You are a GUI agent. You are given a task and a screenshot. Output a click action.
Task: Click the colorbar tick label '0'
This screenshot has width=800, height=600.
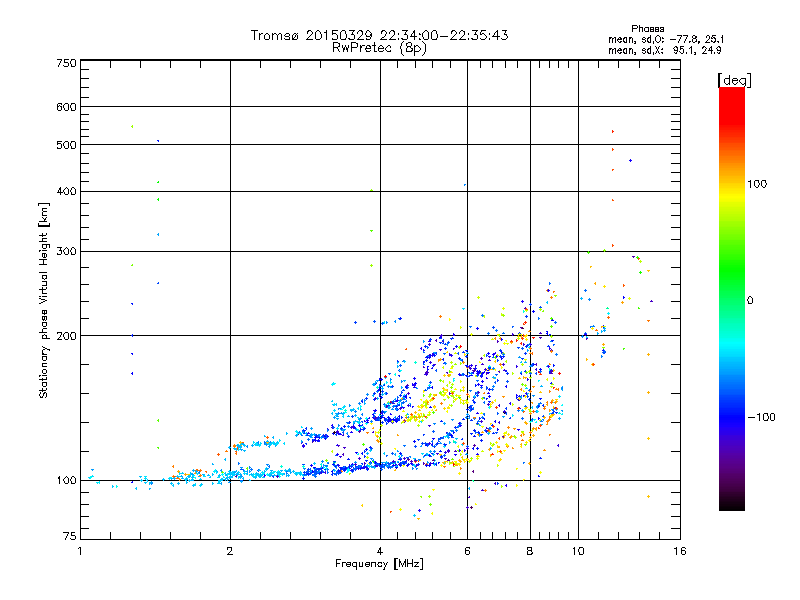pyautogui.click(x=750, y=301)
